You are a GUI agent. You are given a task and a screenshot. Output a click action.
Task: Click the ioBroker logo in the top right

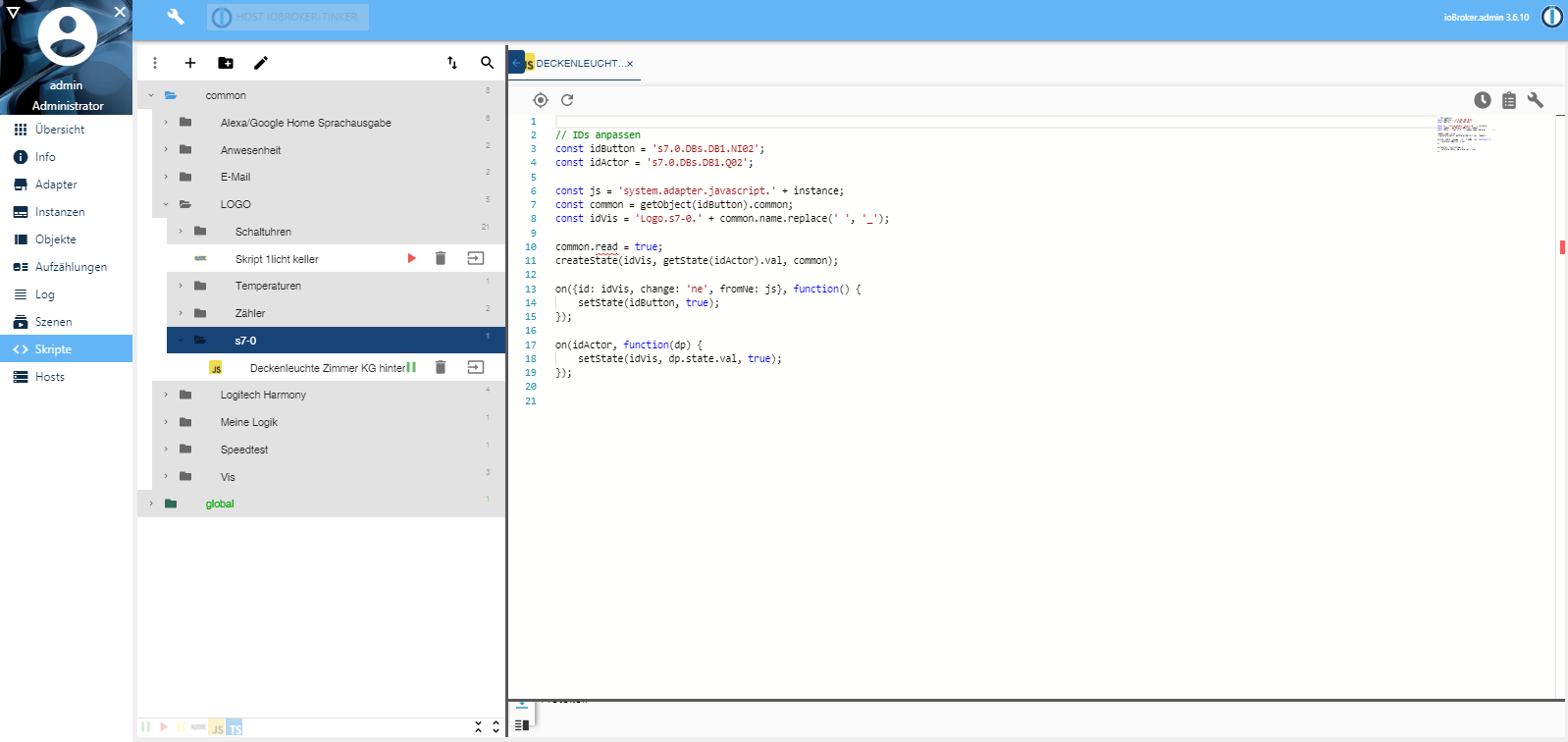point(1551,17)
